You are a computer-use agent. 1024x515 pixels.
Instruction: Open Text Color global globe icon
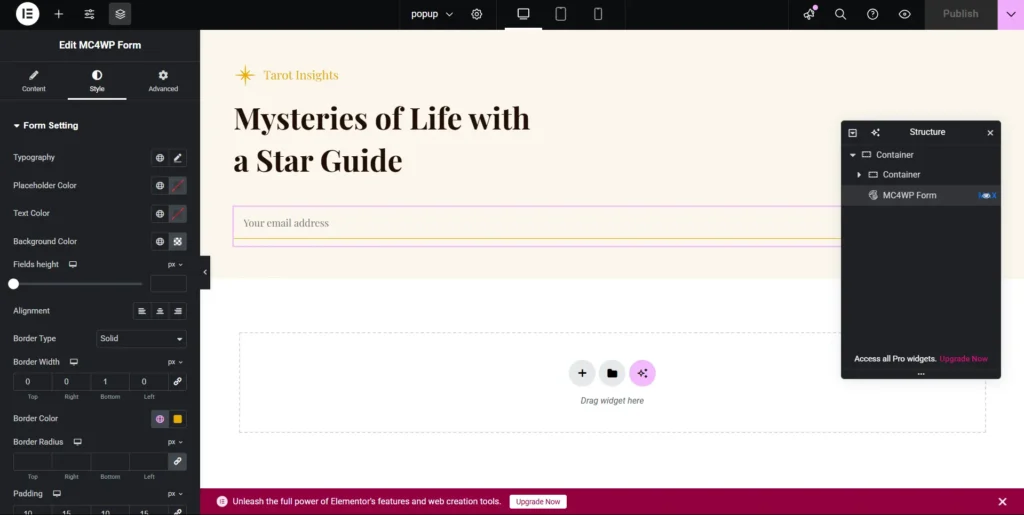[160, 213]
